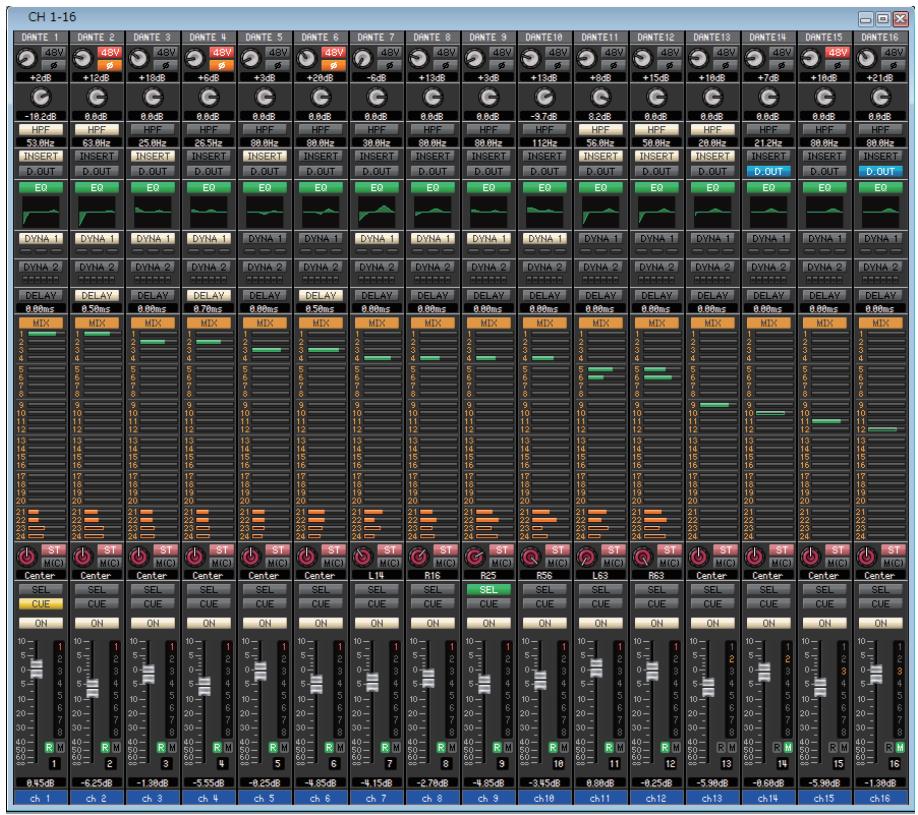Click the orange MIX button on channel 7
Screen dimensions: 918x815
coord(376,323)
